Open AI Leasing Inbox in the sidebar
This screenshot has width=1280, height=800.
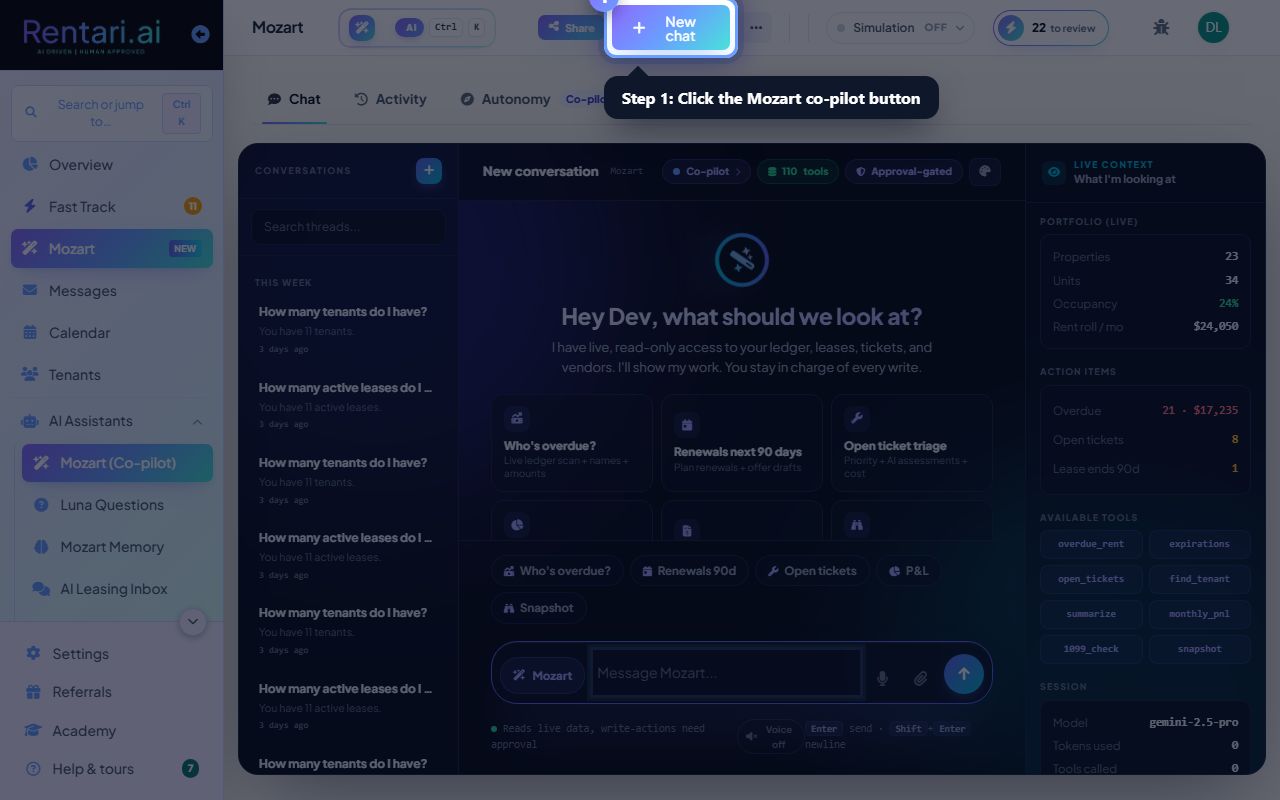117,589
